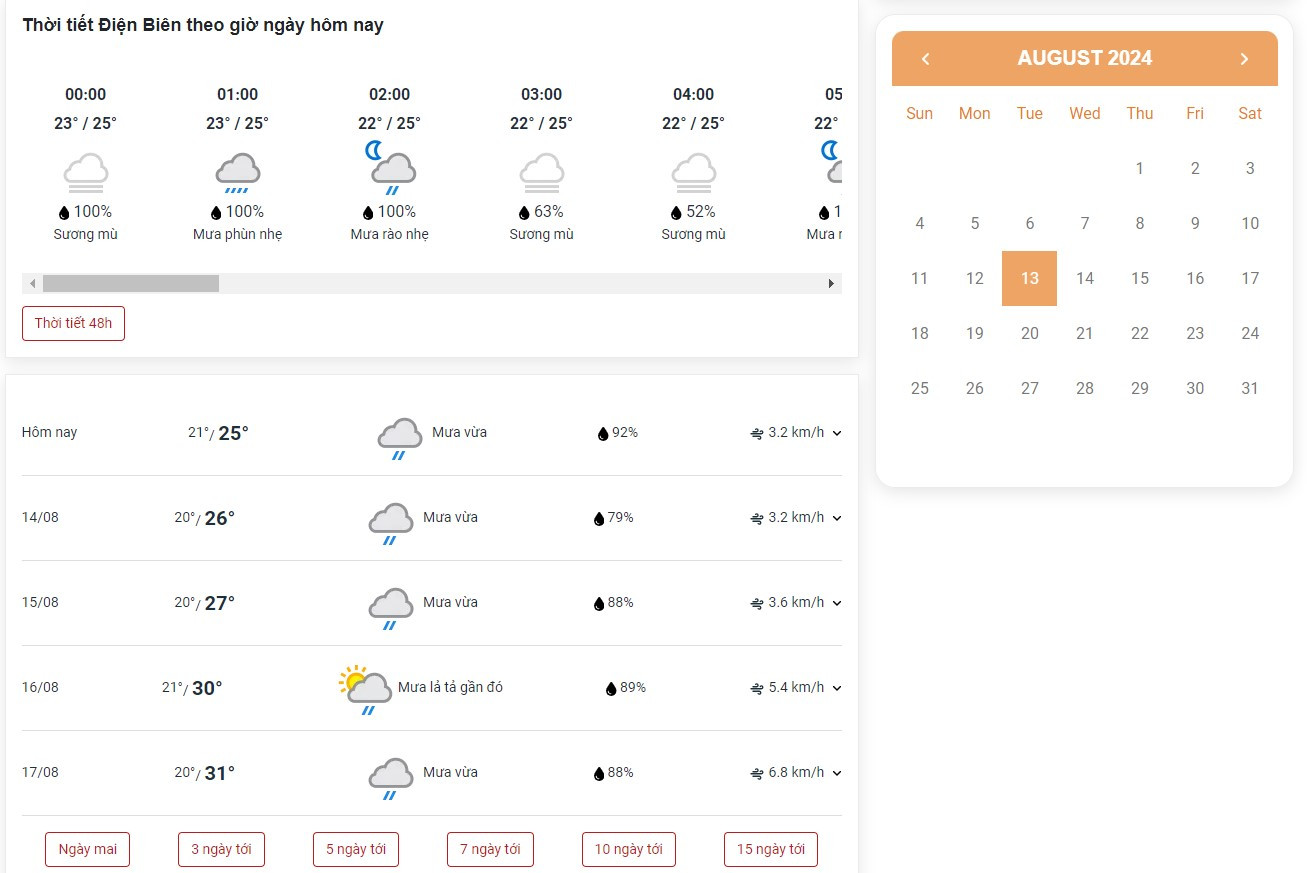Click the rain cloud icon for 14/08

point(391,523)
